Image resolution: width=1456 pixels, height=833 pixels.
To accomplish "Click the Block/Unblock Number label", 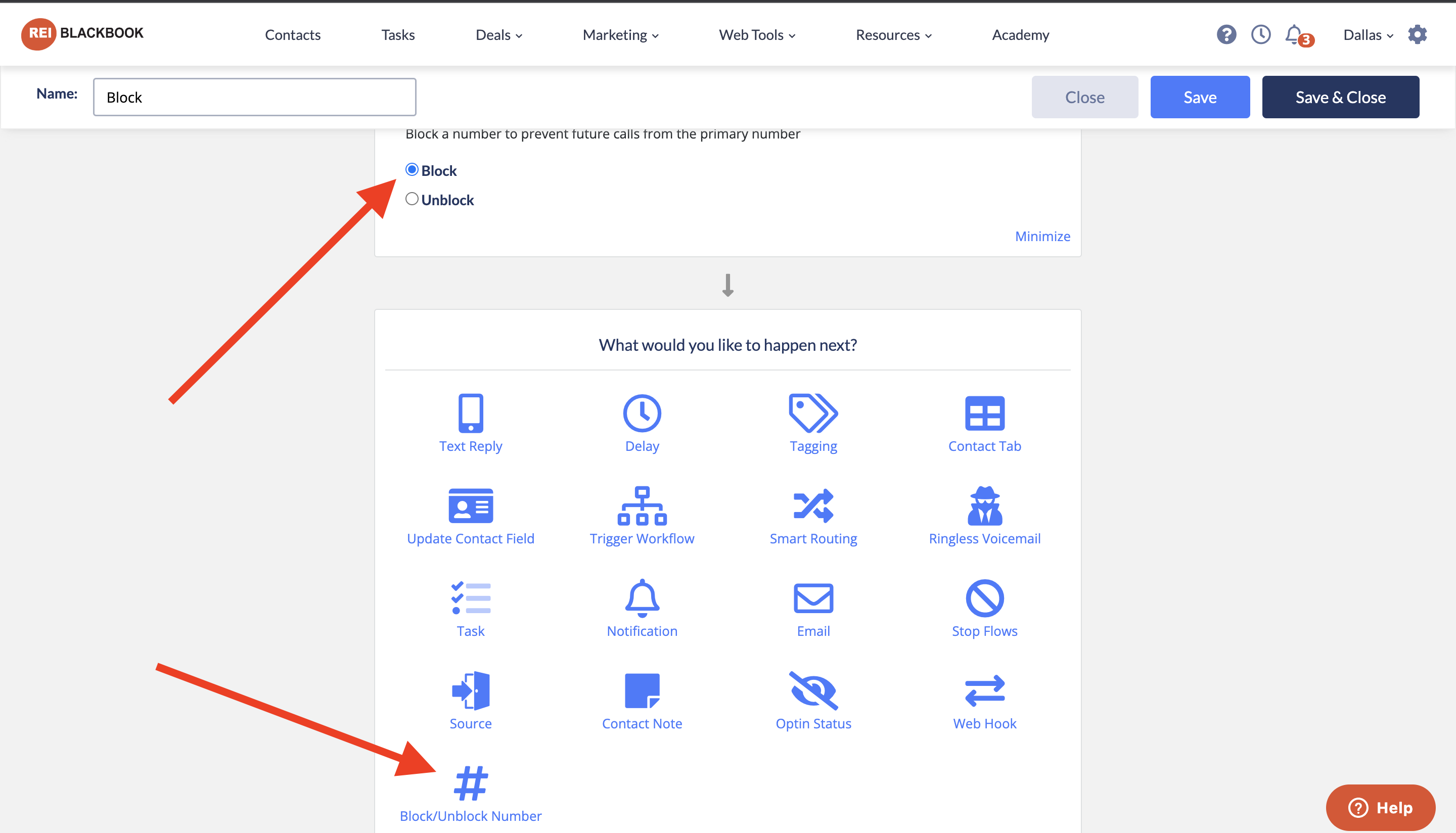I will 470,816.
